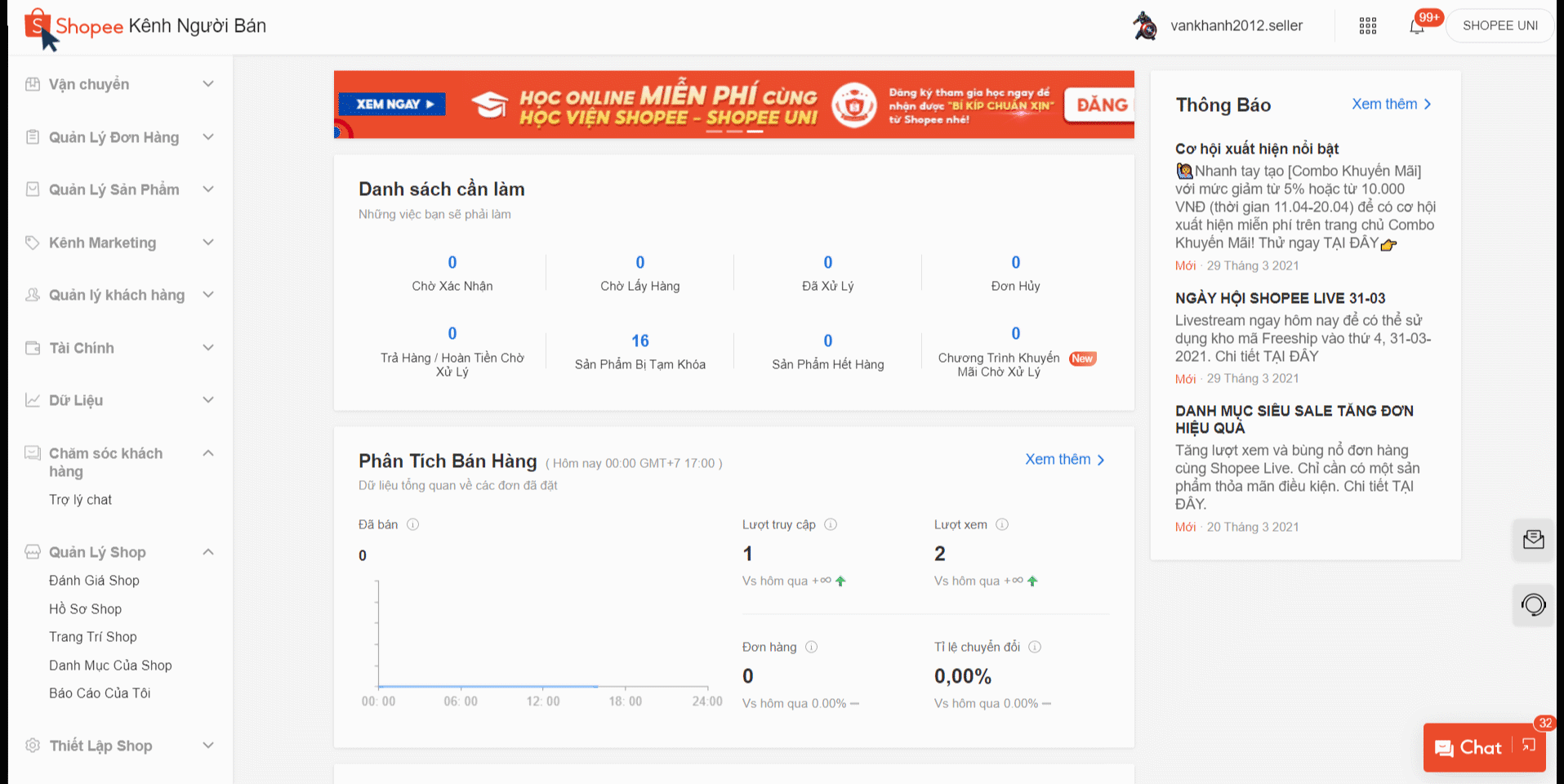Expand the Thiết Lập Shop chevron

tap(208, 746)
